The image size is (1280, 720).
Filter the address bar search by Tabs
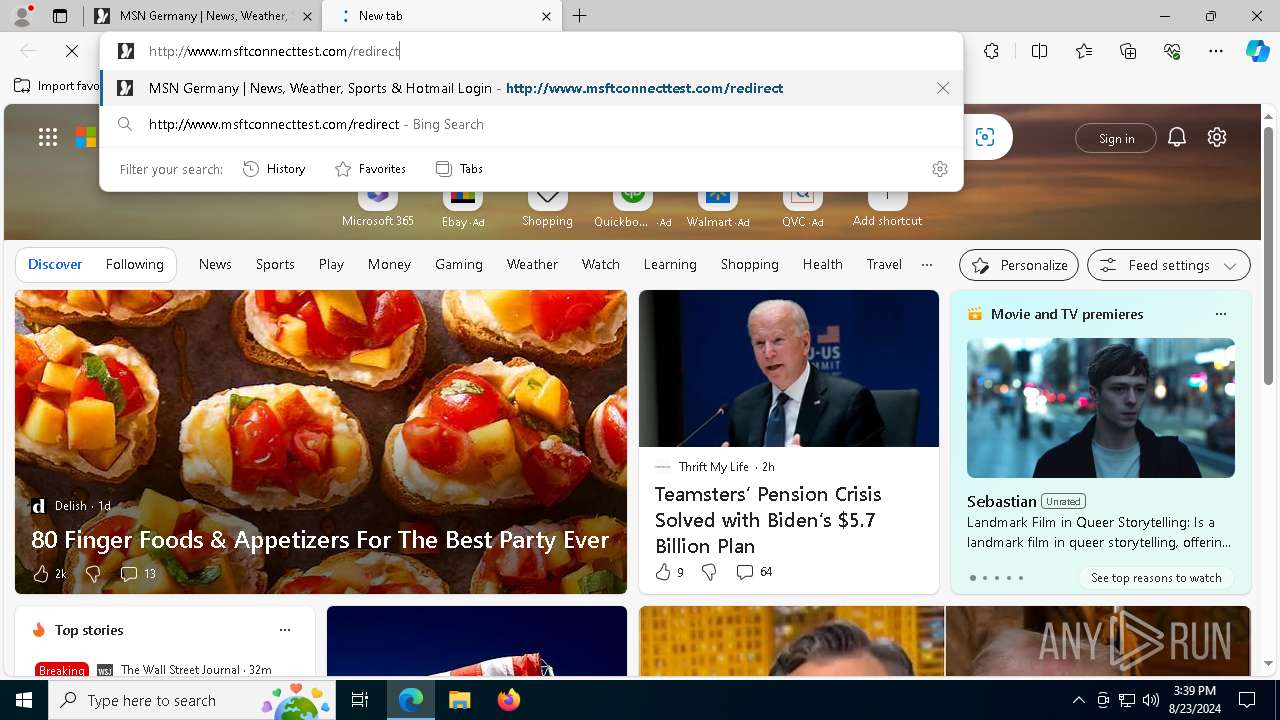pyautogui.click(x=460, y=169)
